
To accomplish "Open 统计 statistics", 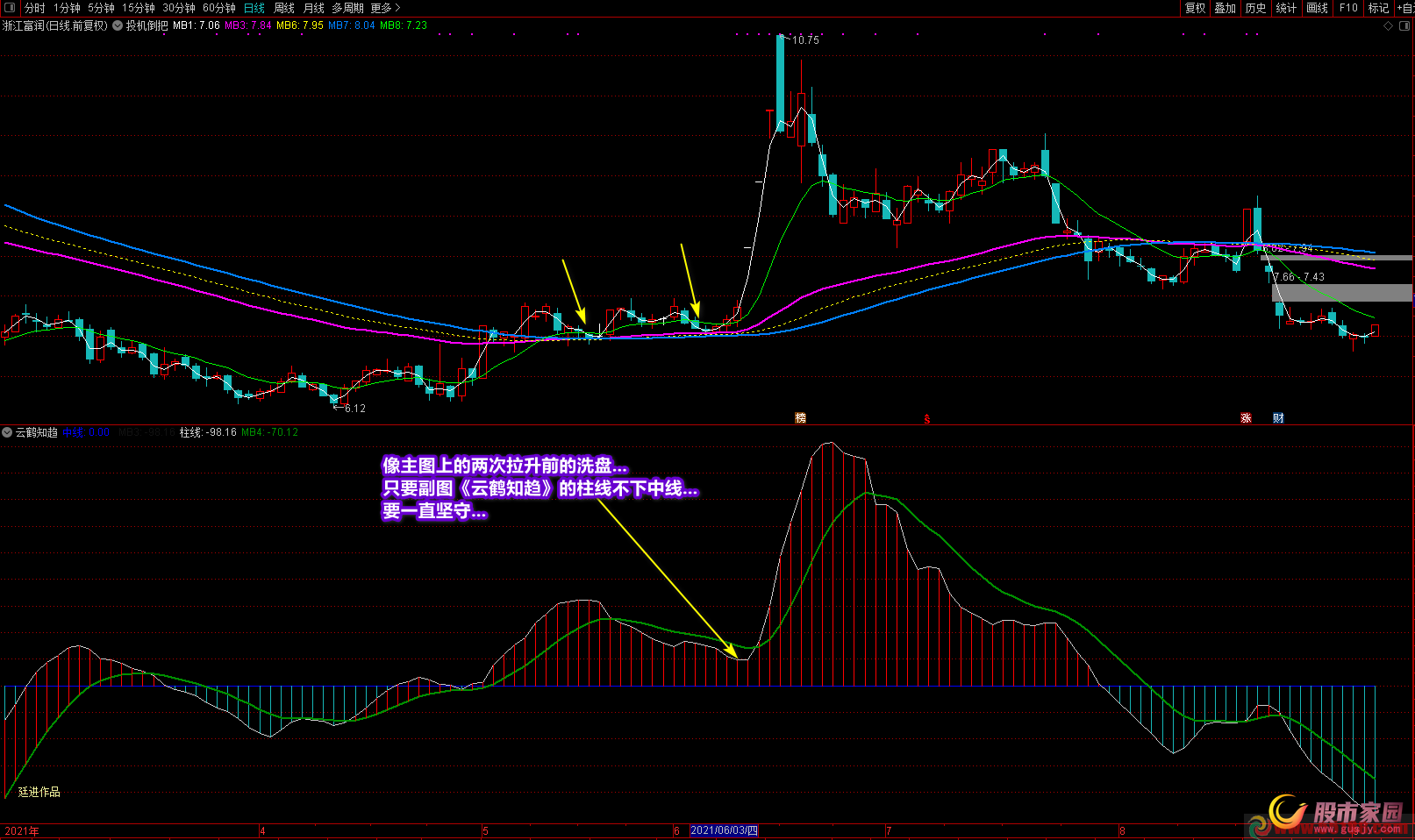I will pyautogui.click(x=1286, y=8).
